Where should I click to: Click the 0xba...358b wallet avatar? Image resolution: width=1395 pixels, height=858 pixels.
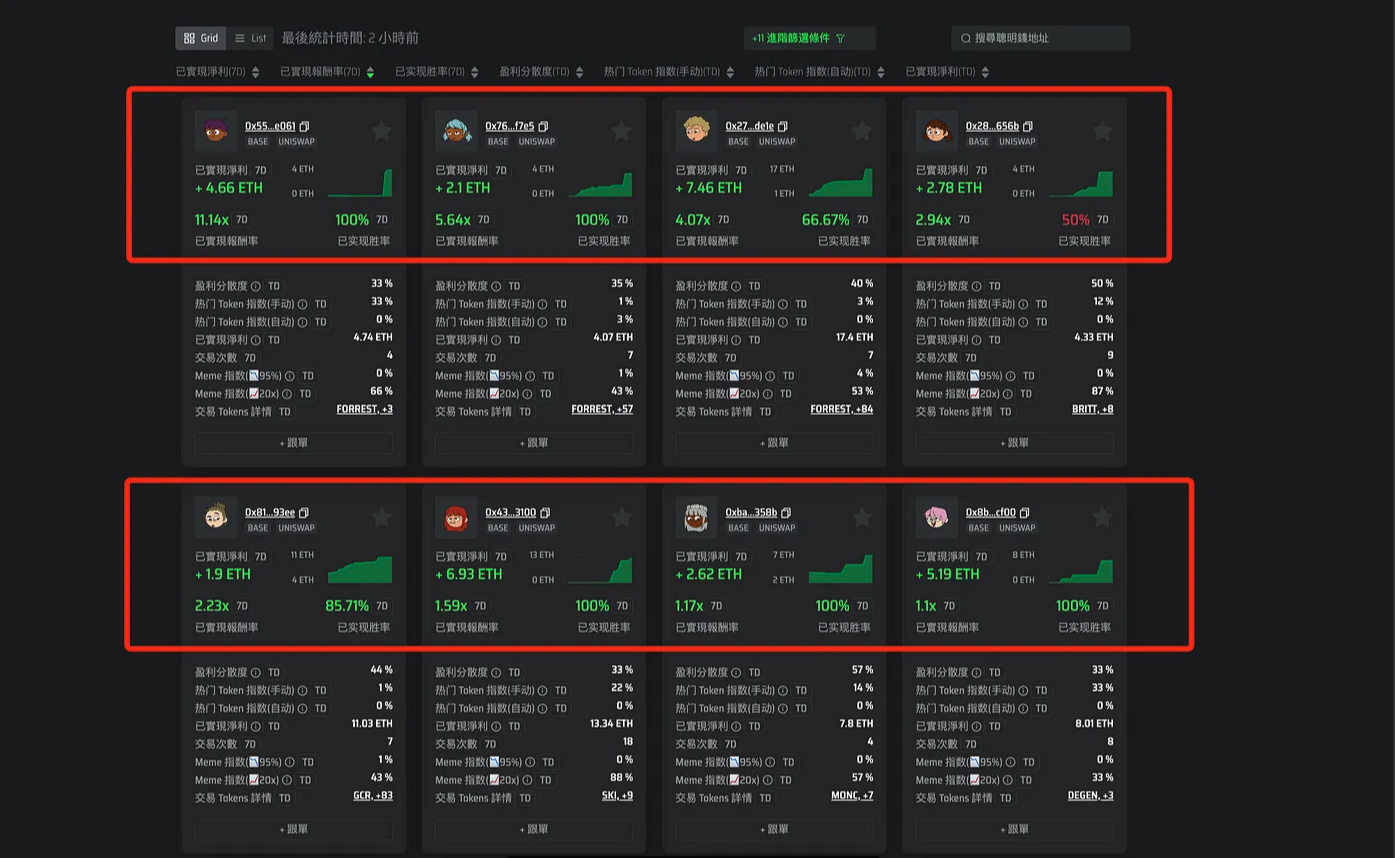pyautogui.click(x=696, y=518)
